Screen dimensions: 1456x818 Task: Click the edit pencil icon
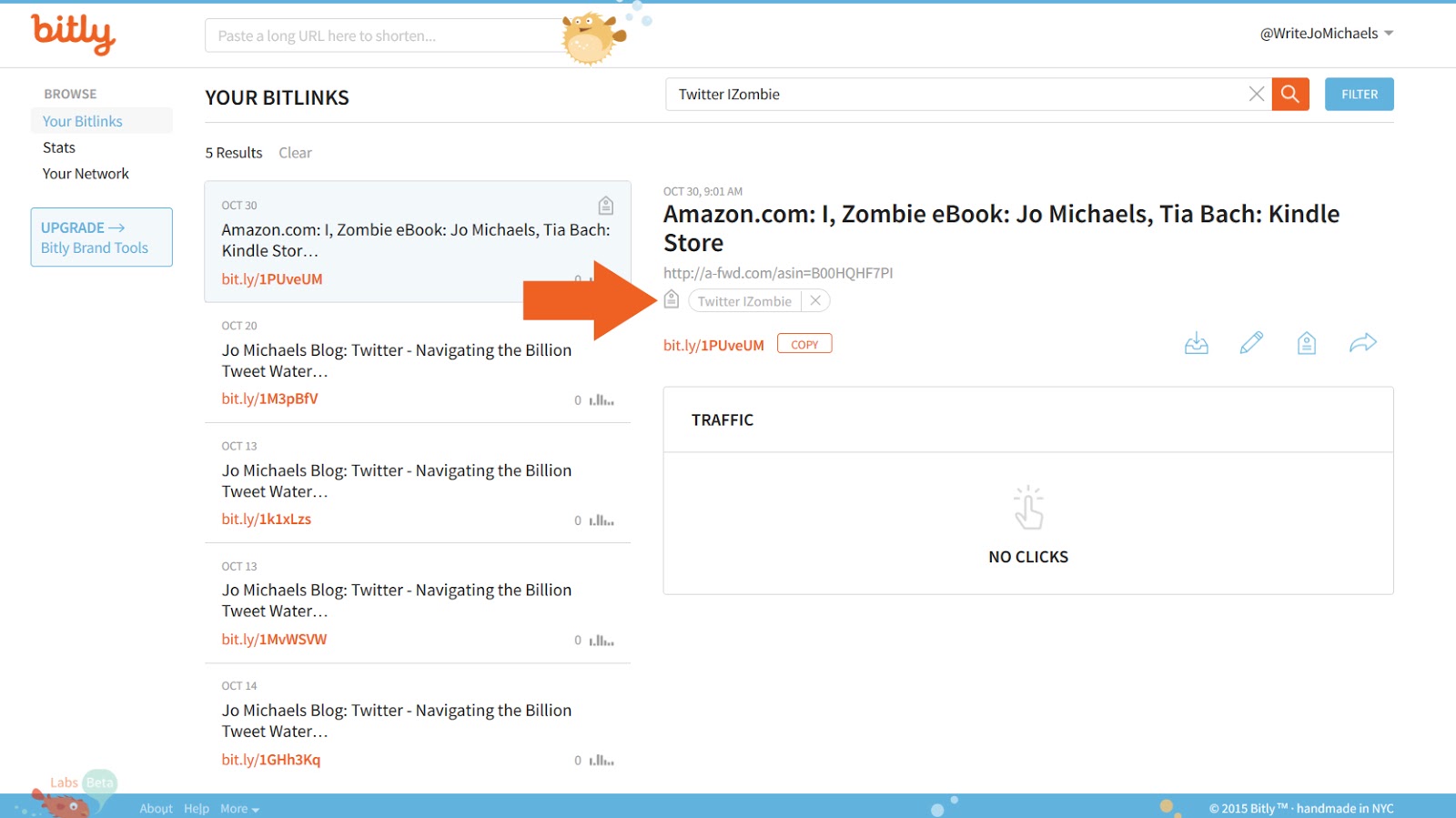[x=1251, y=343]
